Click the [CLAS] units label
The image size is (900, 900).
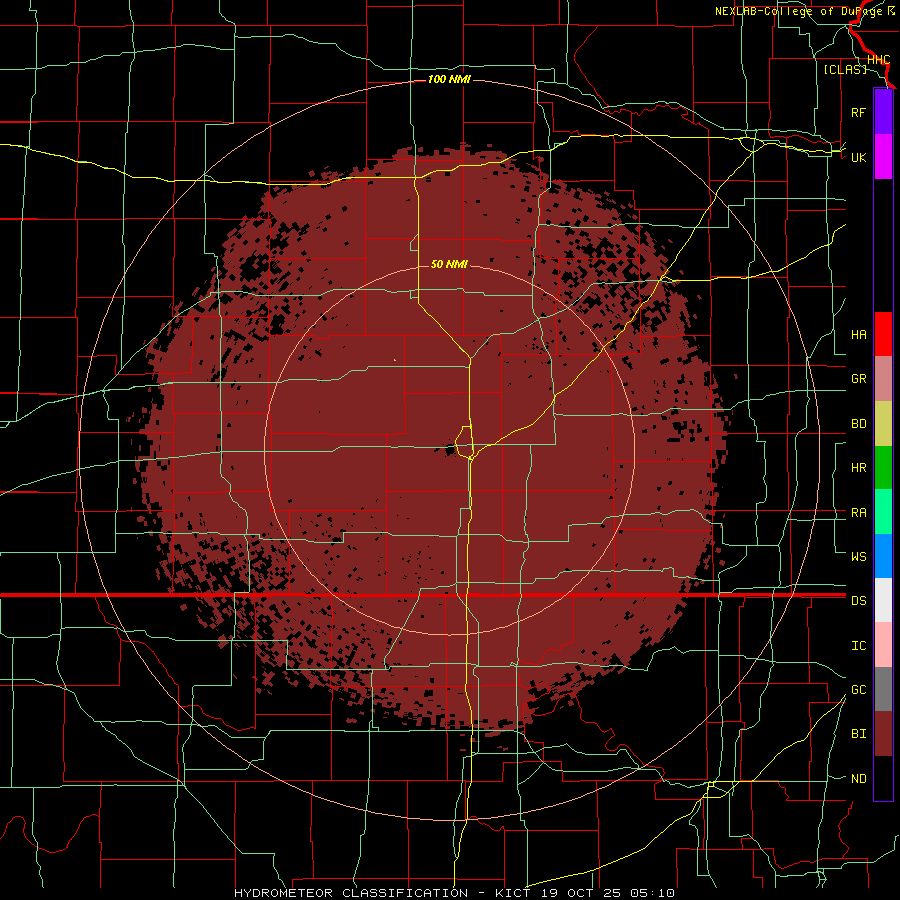tap(845, 69)
